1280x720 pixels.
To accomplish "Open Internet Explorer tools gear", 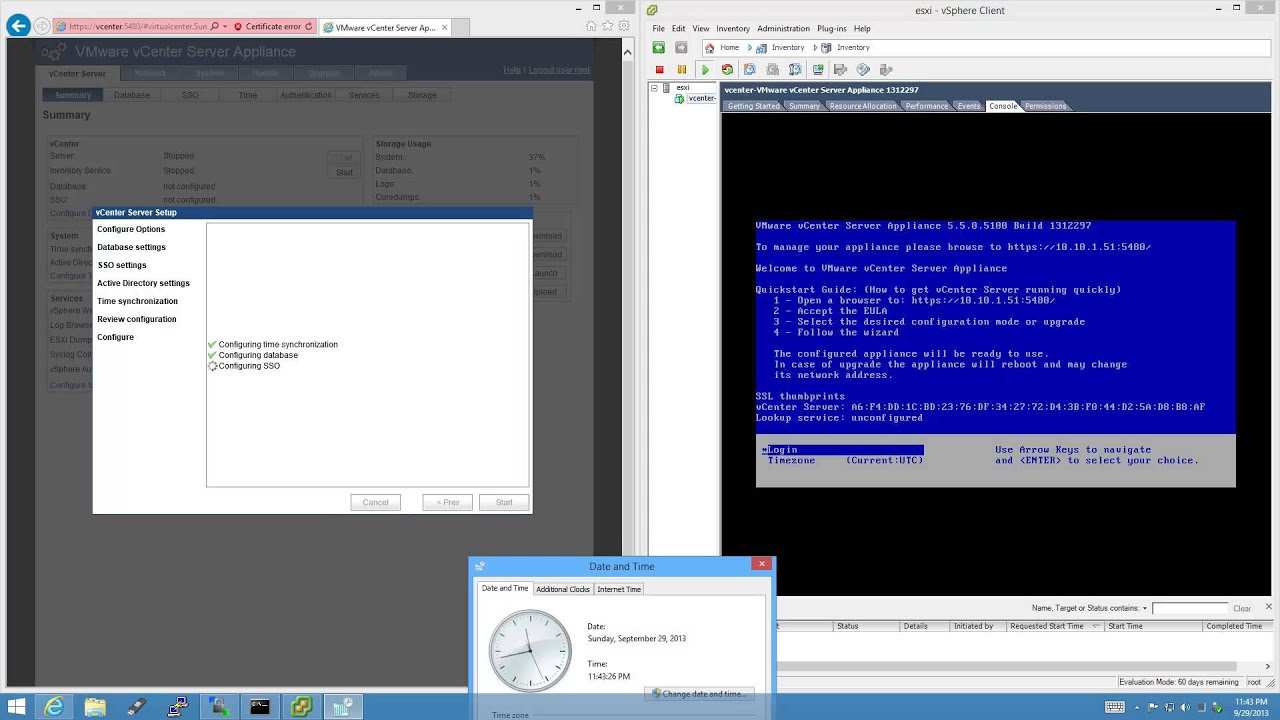I will (625, 26).
